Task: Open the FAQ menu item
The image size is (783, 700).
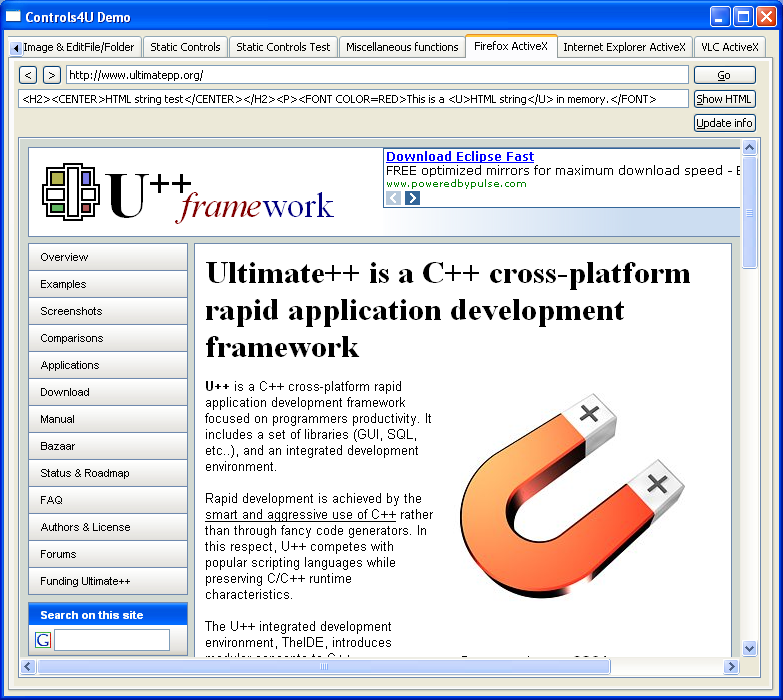Action: [x=108, y=500]
